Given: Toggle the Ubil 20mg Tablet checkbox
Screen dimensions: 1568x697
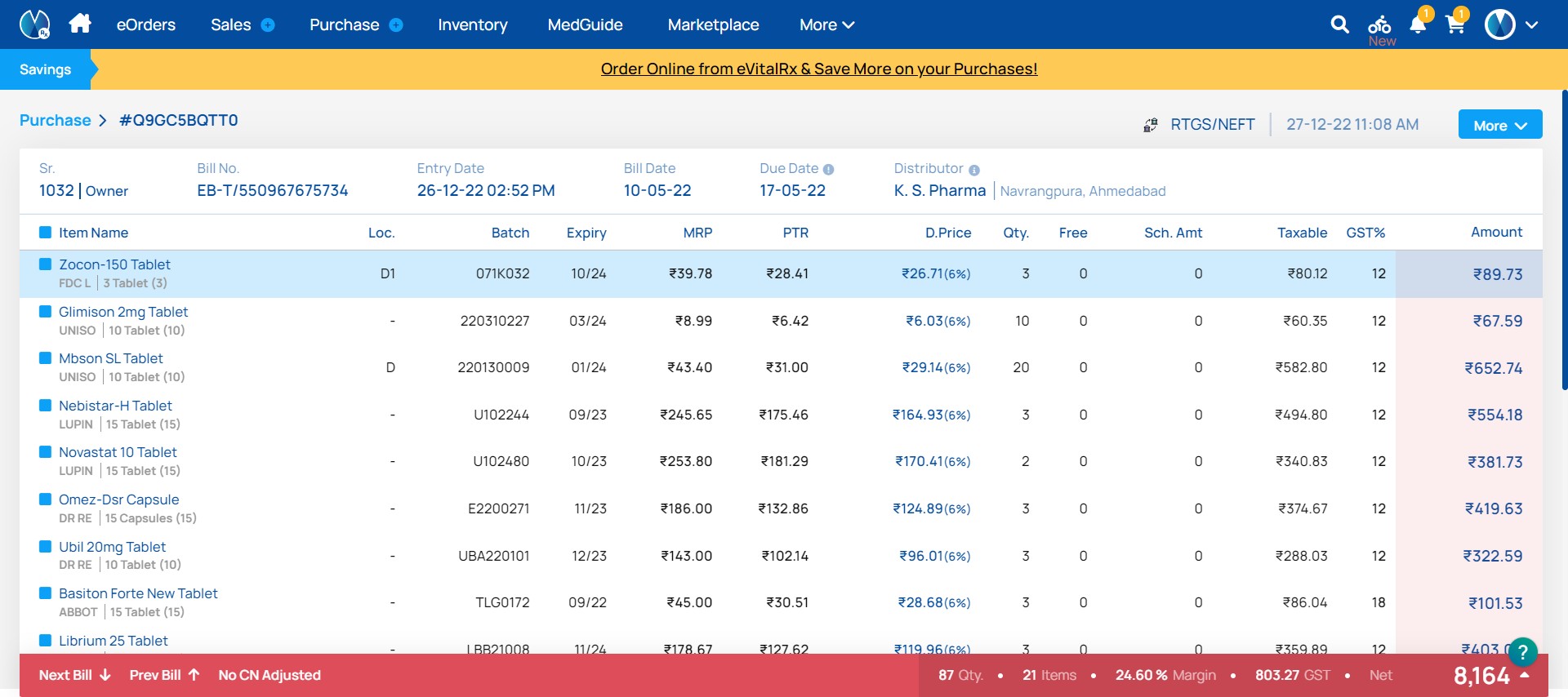Looking at the screenshot, I should click(x=46, y=547).
